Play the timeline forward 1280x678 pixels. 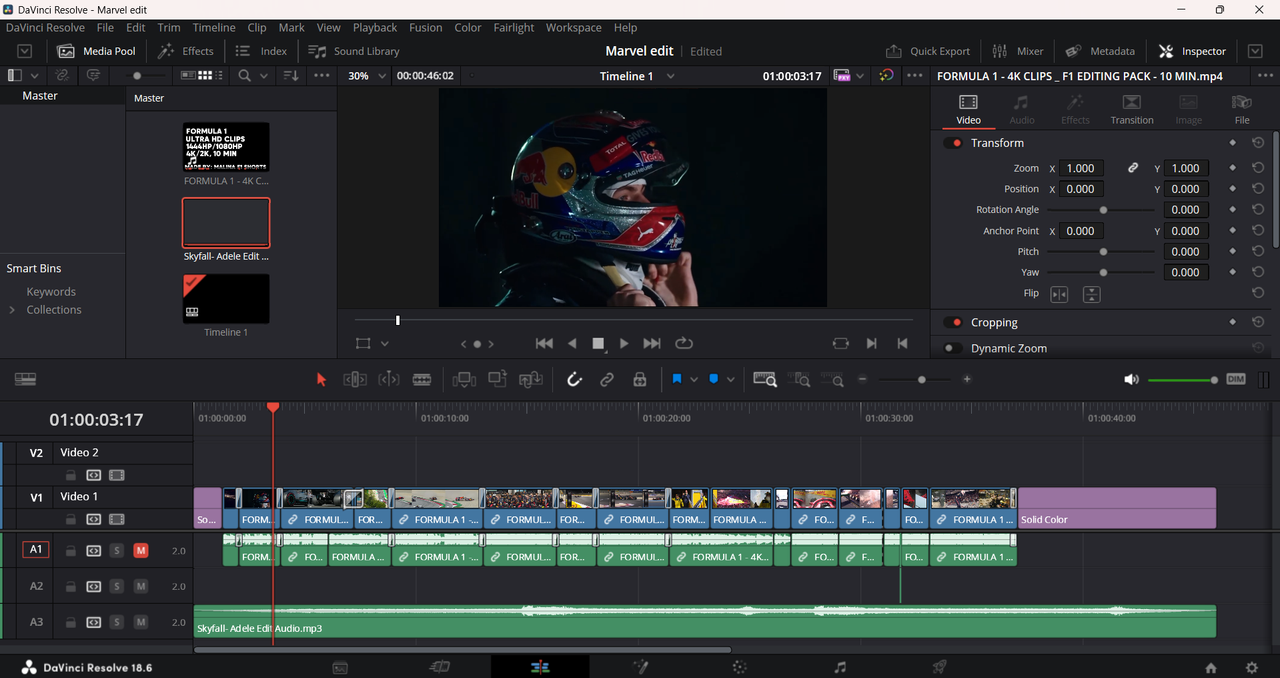(x=624, y=343)
